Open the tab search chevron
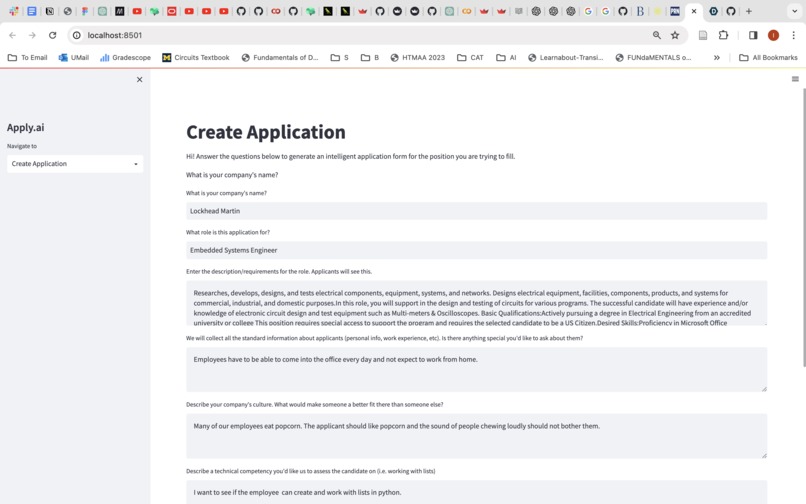 coord(794,11)
